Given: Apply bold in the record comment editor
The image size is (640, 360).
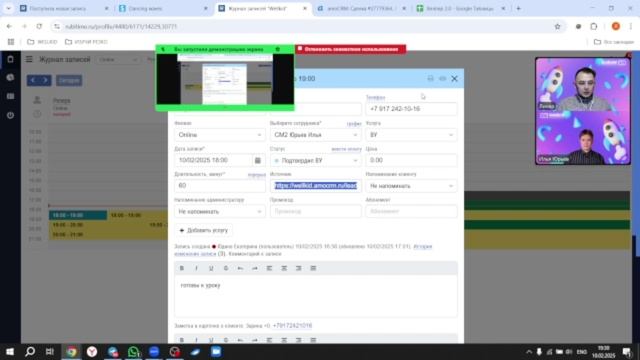Looking at the screenshot, I should (182, 268).
